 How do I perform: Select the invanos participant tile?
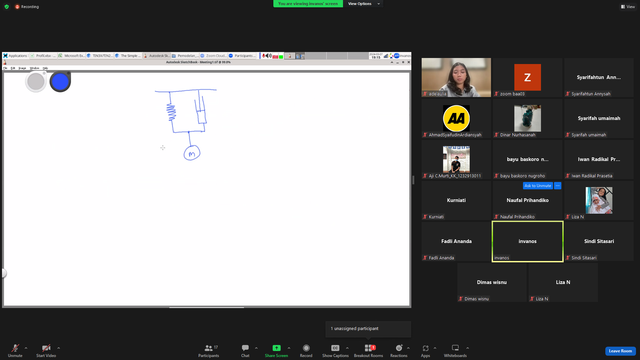tap(527, 241)
